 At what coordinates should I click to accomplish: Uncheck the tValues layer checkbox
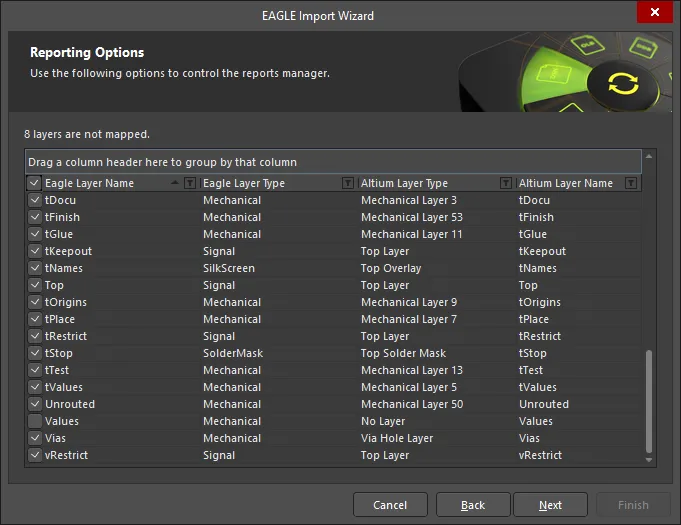pyautogui.click(x=35, y=387)
